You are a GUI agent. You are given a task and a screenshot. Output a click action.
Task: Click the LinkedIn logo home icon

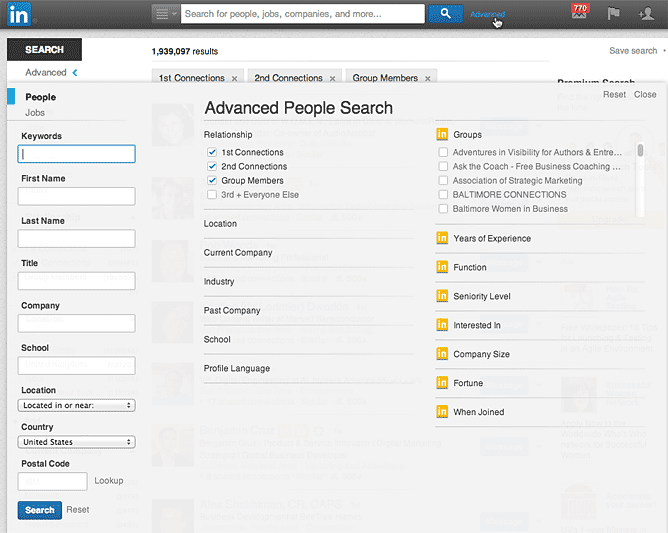click(19, 14)
